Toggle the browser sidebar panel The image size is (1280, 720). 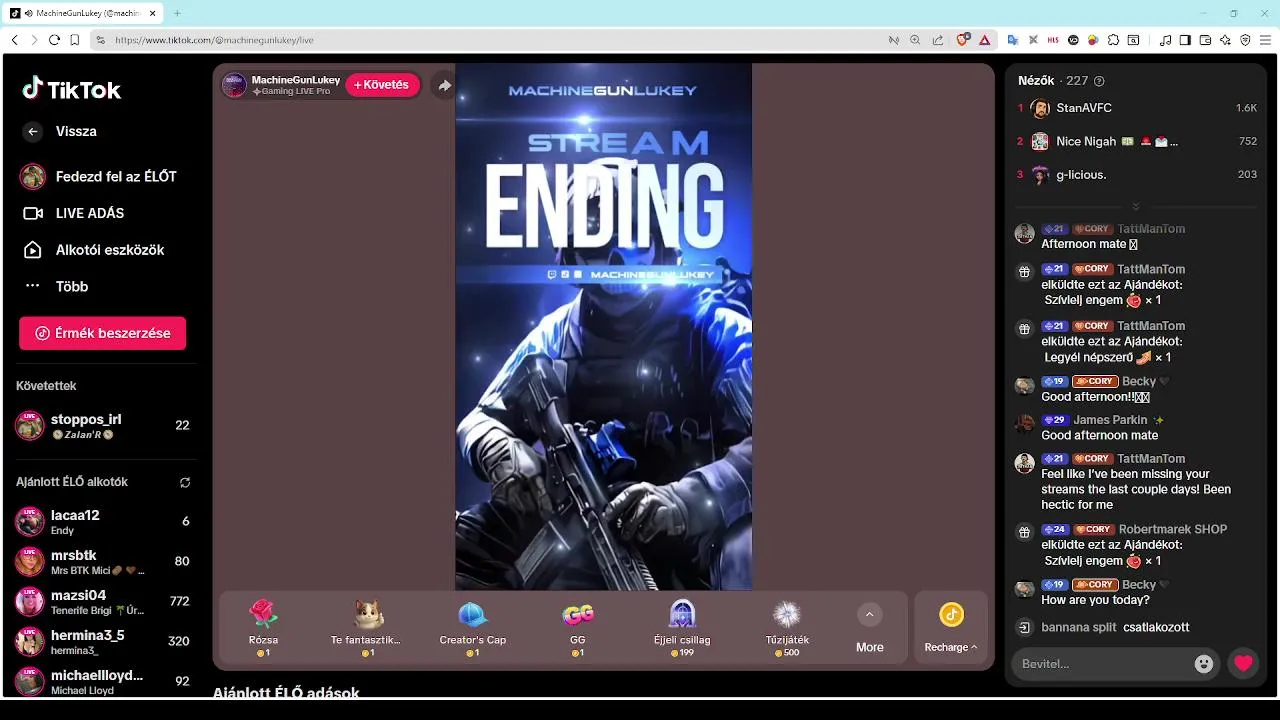click(1185, 40)
